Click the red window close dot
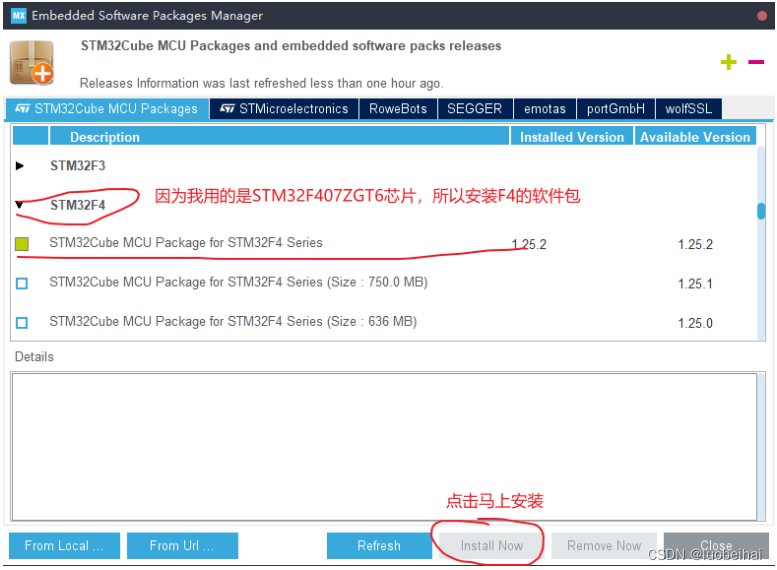This screenshot has width=777, height=570. (x=762, y=16)
